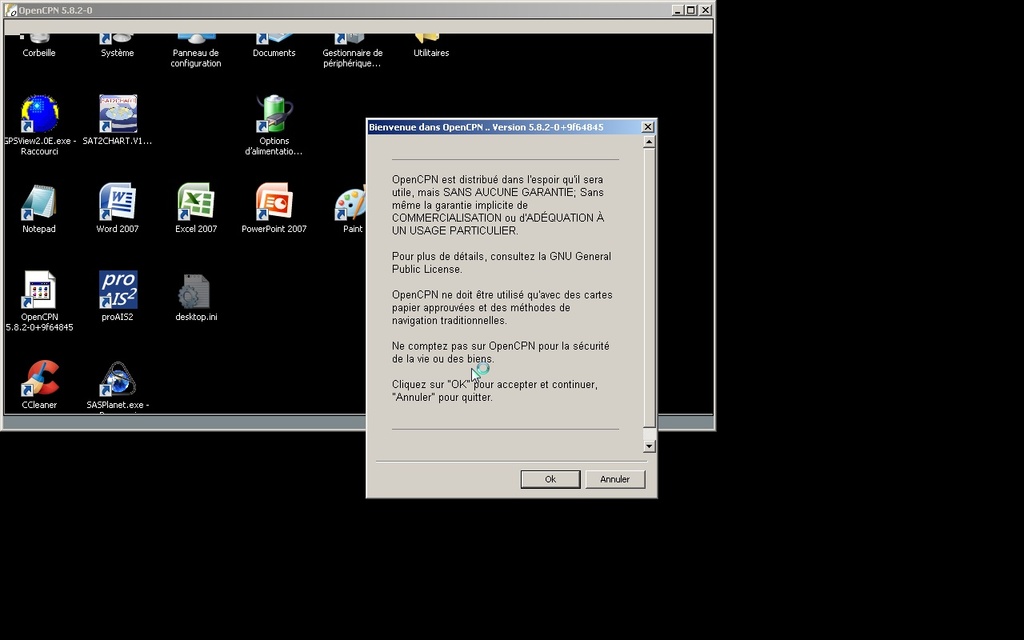Click the Panneau de configuration label
1024x640 pixels.
[x=196, y=58]
